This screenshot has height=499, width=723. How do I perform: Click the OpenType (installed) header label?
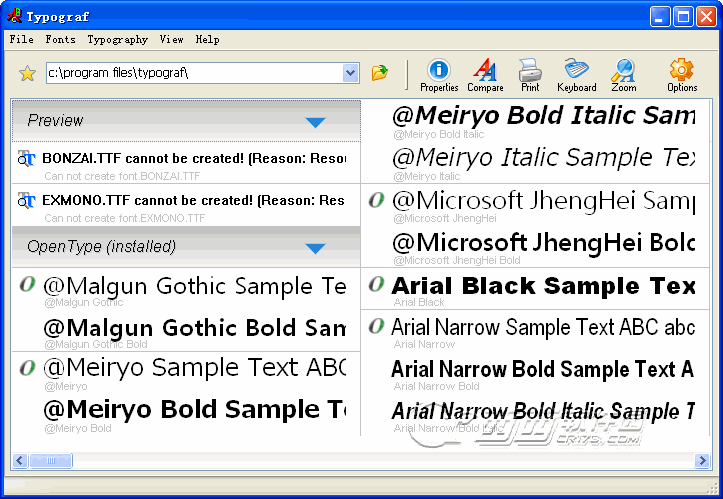click(101, 247)
